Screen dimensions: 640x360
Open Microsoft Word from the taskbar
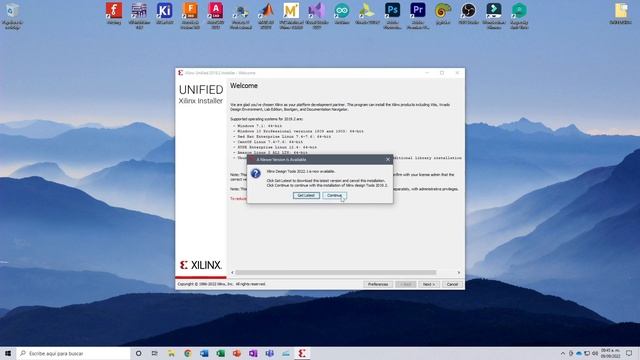click(x=204, y=353)
